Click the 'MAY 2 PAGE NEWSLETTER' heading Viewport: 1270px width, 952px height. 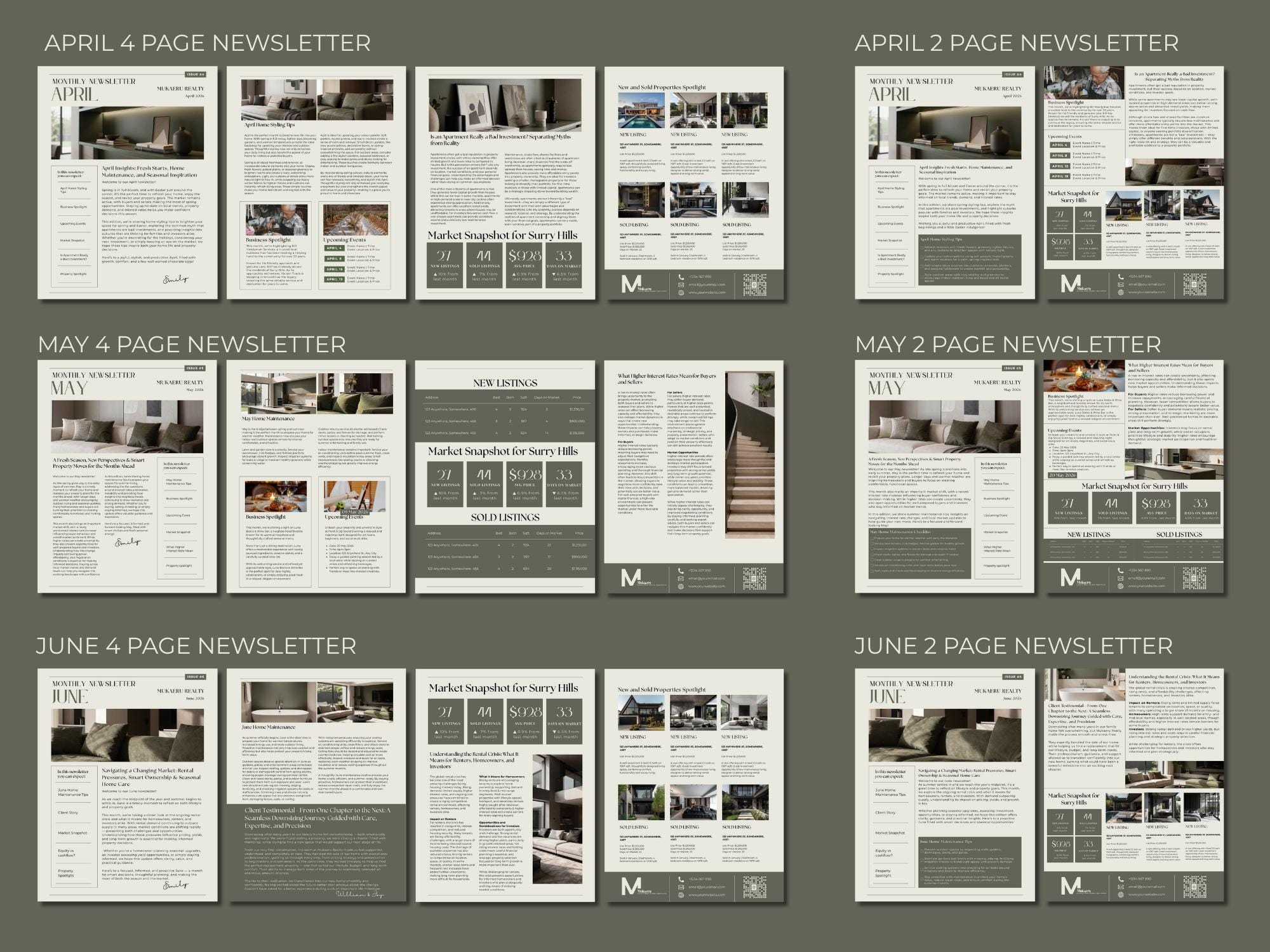tap(1008, 345)
